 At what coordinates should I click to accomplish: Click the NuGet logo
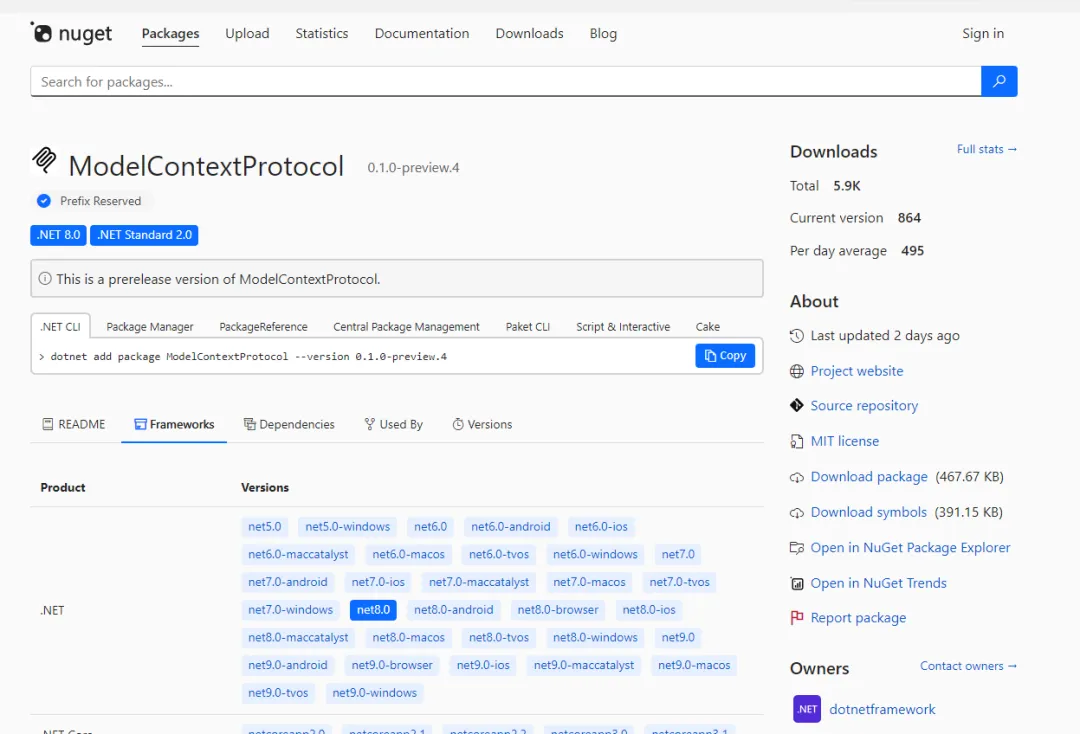(x=71, y=33)
